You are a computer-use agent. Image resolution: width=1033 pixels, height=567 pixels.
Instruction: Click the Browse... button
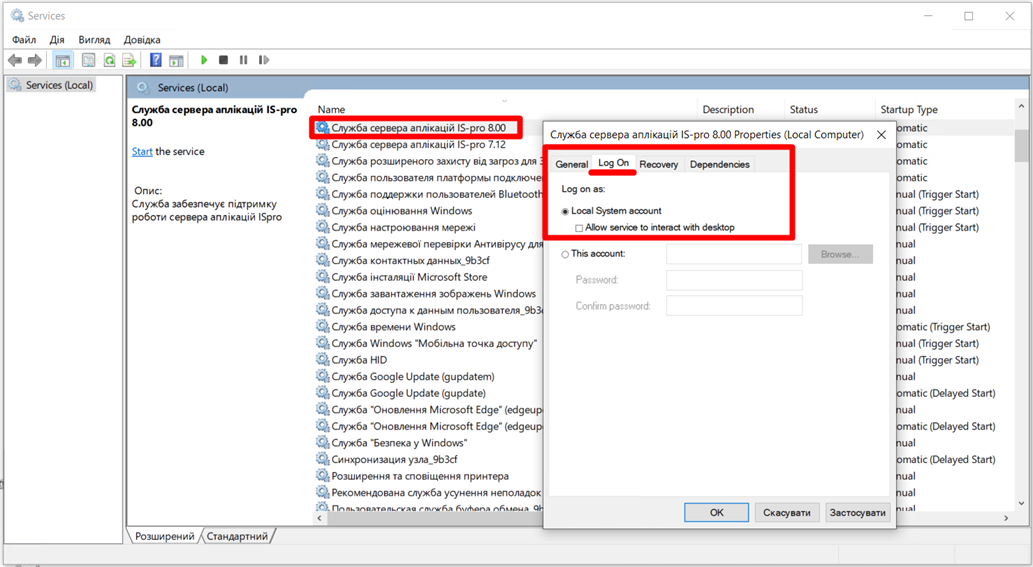pos(840,254)
